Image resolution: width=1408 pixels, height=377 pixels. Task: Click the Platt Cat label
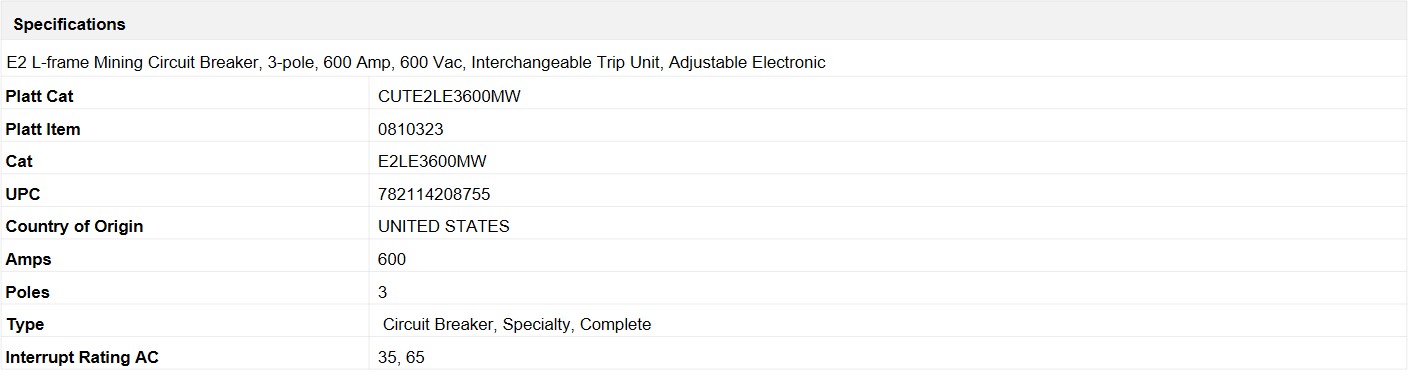click(39, 96)
